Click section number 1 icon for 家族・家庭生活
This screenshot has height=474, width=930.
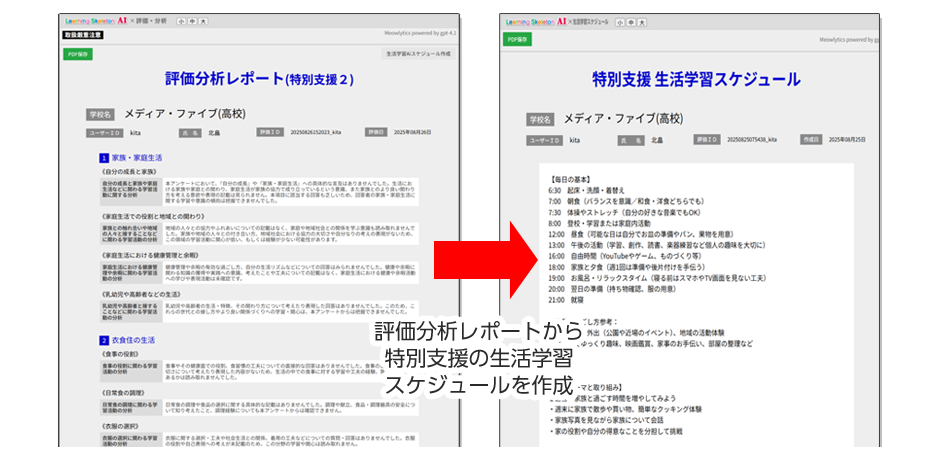(x=104, y=158)
